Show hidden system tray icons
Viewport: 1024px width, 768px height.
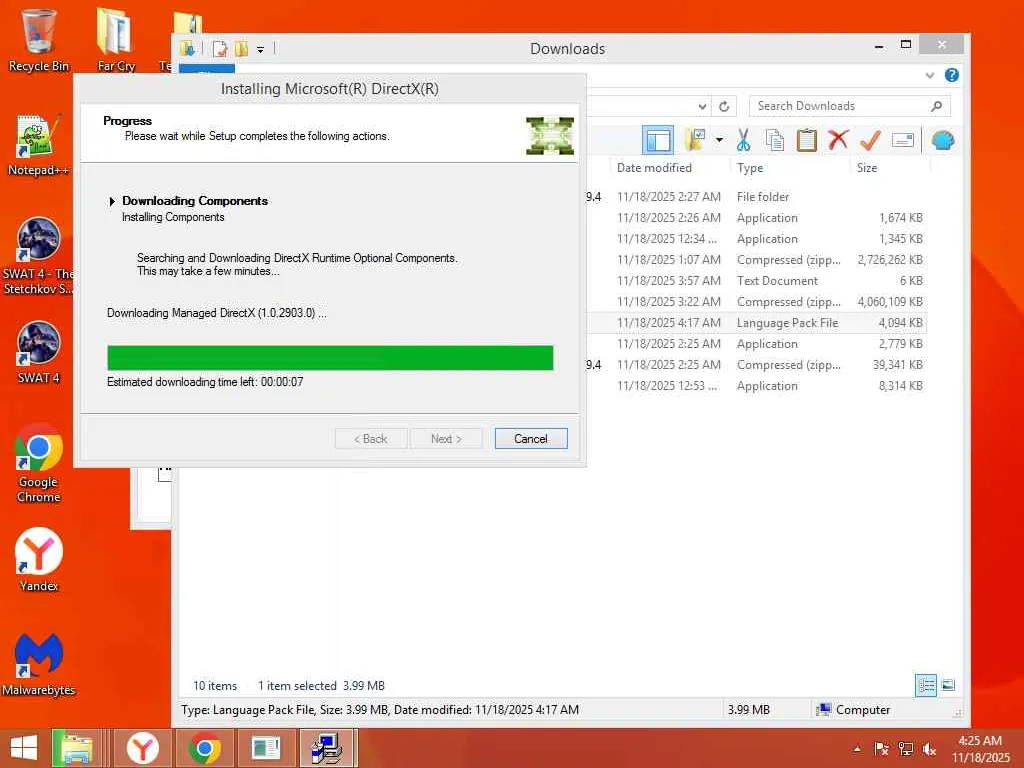pos(857,749)
